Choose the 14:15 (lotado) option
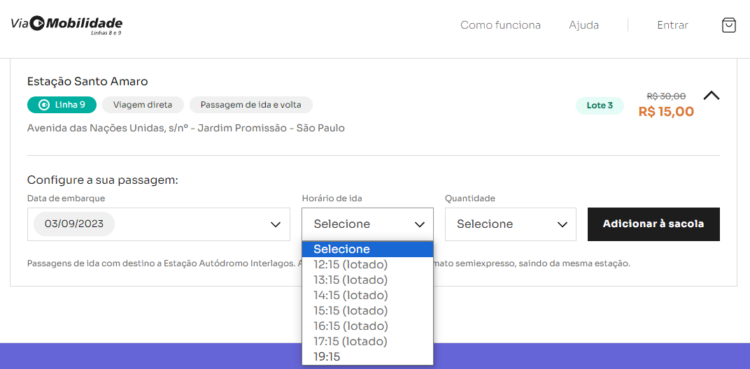 [367, 295]
